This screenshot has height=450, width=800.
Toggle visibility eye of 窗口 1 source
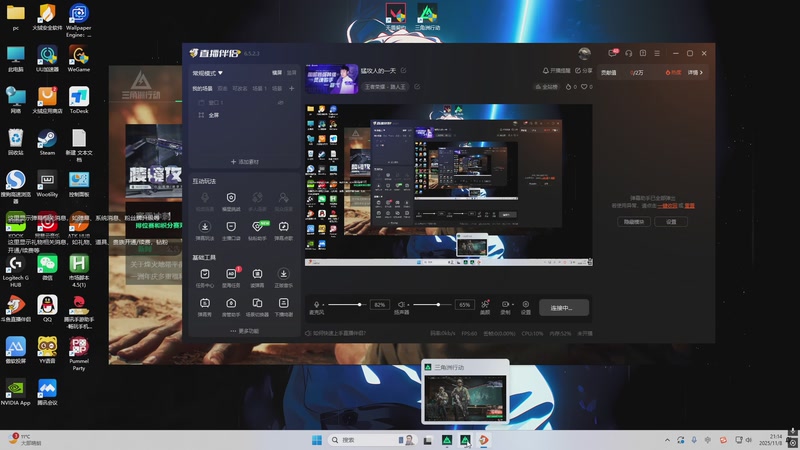(x=281, y=103)
